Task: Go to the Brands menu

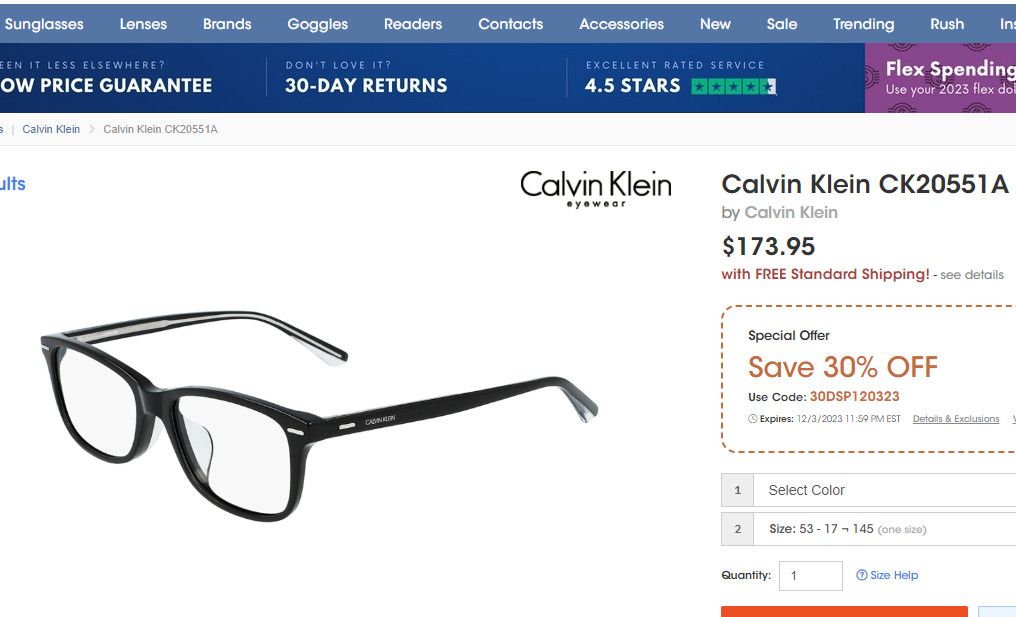Action: [x=227, y=24]
